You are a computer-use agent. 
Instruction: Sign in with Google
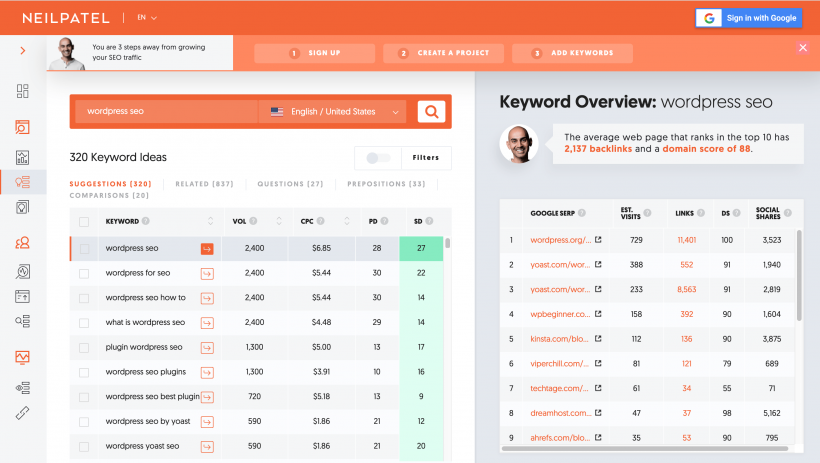[x=749, y=18]
